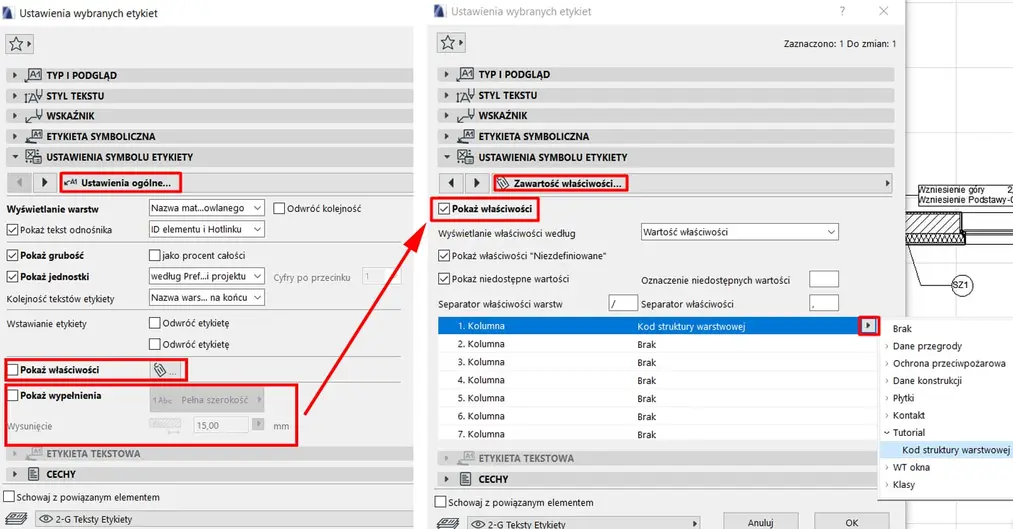Click layer icon at bottom of right dialog
Viewport: 1013px width, 529px height.
(448, 524)
